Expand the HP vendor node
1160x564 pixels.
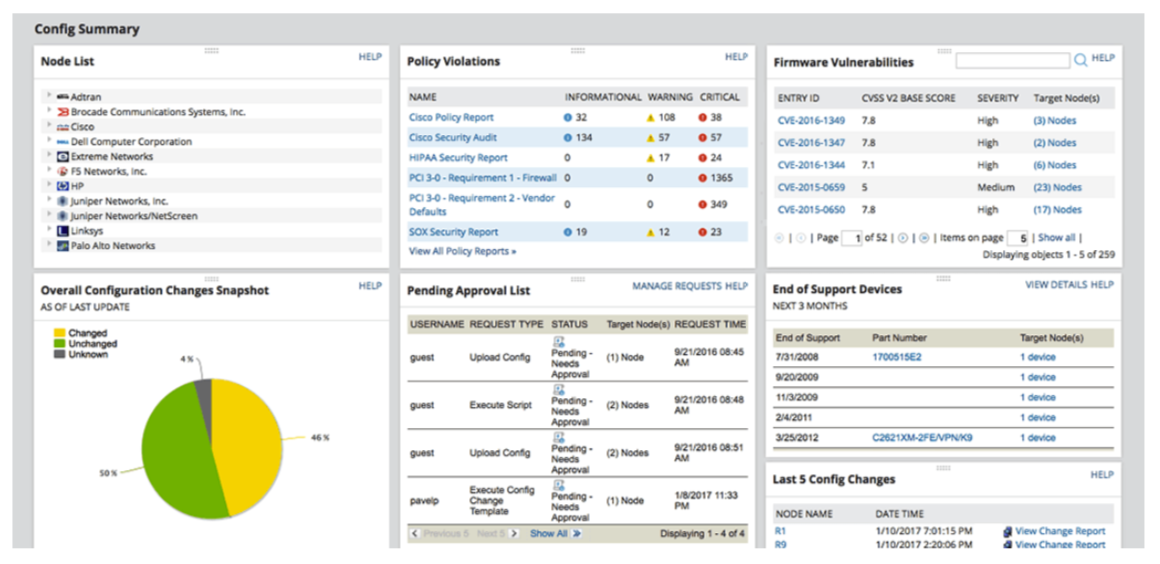[x=47, y=185]
